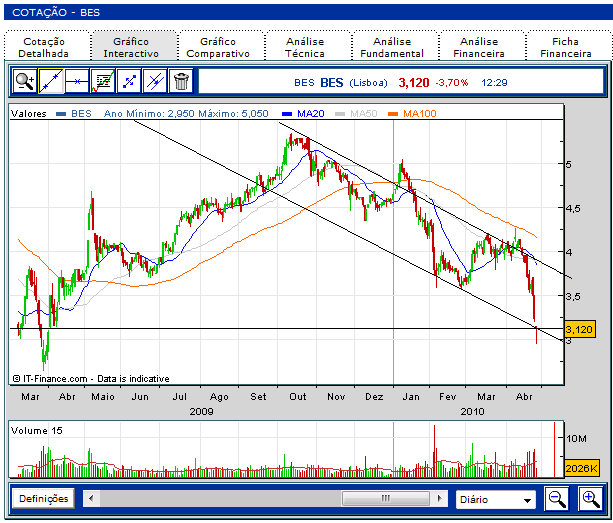
Task: Select the resize/move line tool
Action: (129, 81)
